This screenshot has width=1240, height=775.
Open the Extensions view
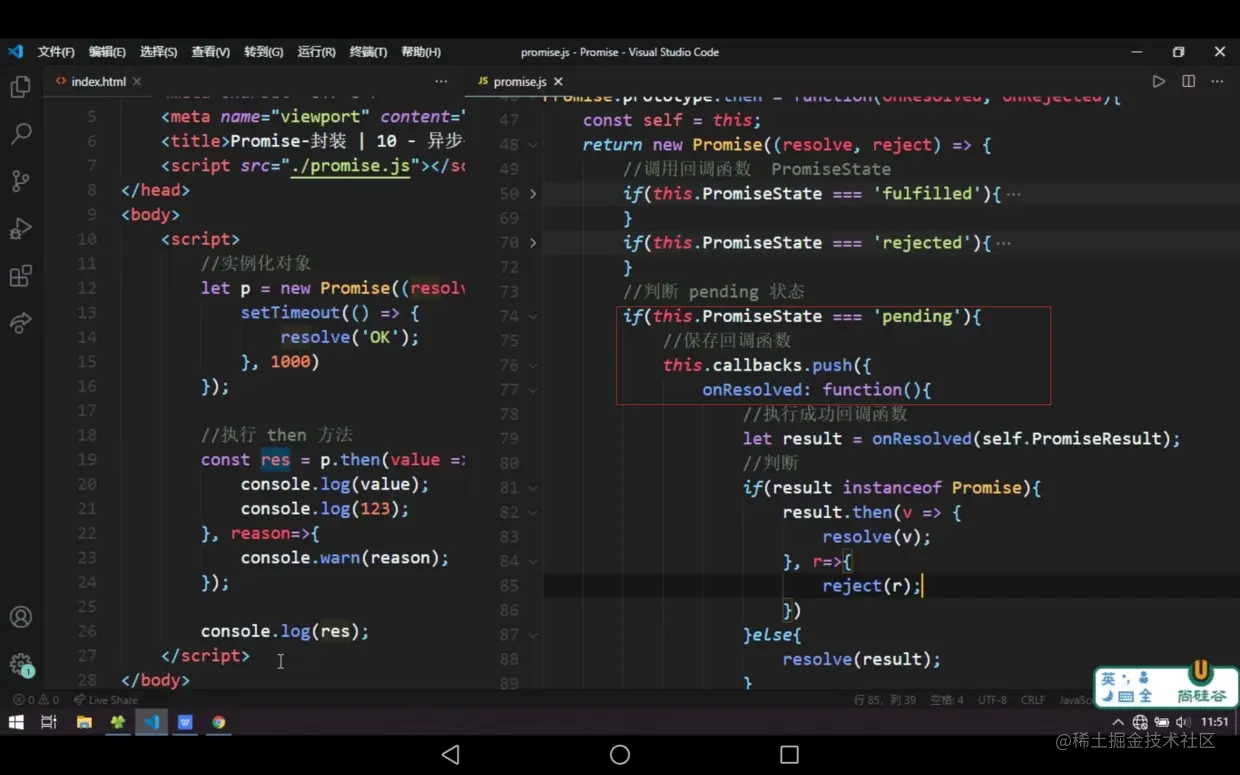[20, 276]
